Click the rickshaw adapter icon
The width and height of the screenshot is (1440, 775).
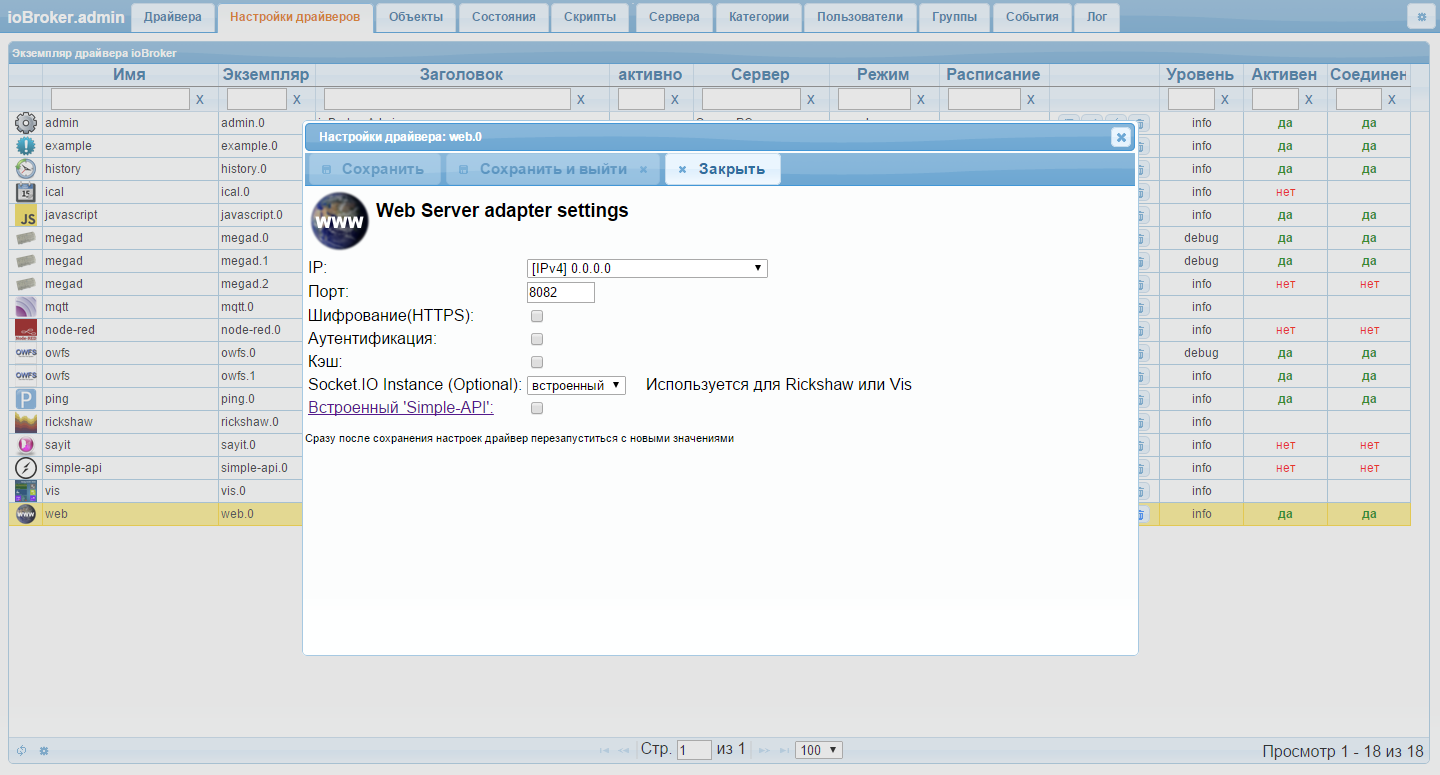point(26,422)
